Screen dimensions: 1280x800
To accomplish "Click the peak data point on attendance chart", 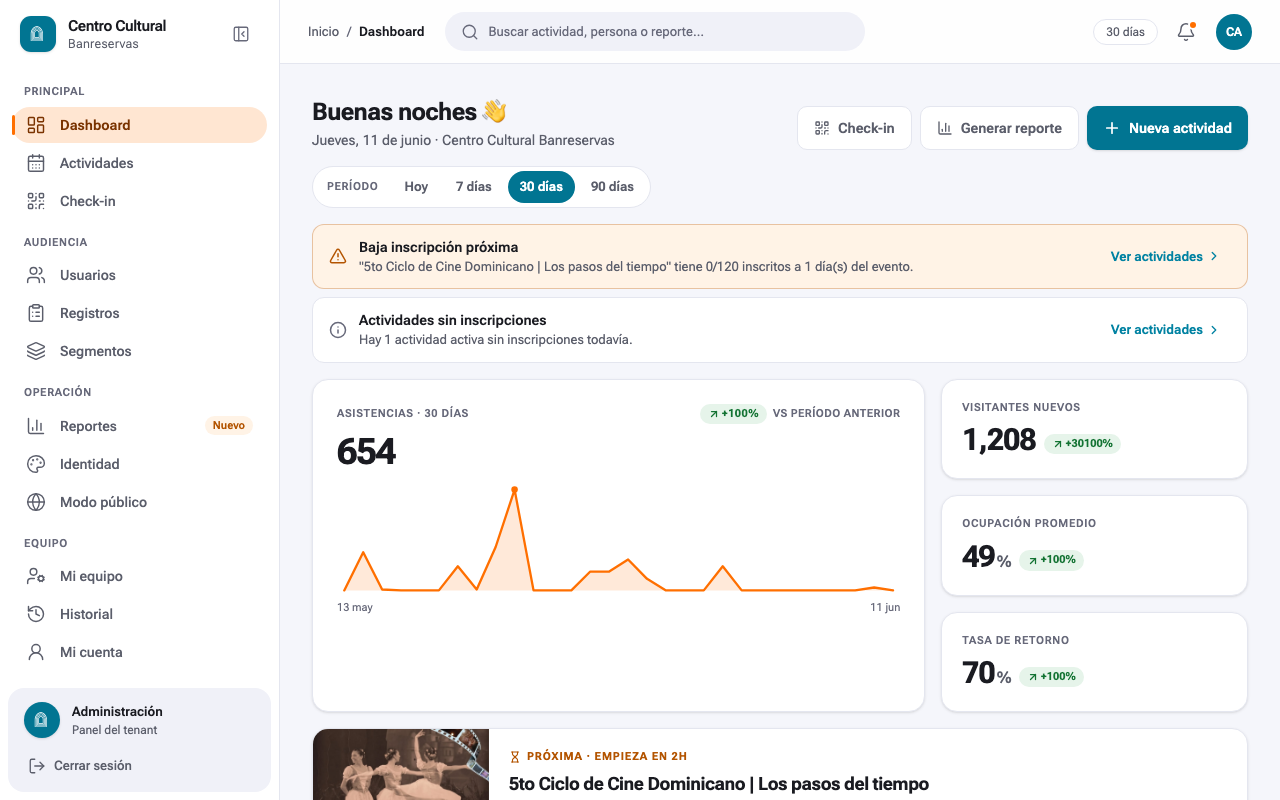I will [514, 489].
